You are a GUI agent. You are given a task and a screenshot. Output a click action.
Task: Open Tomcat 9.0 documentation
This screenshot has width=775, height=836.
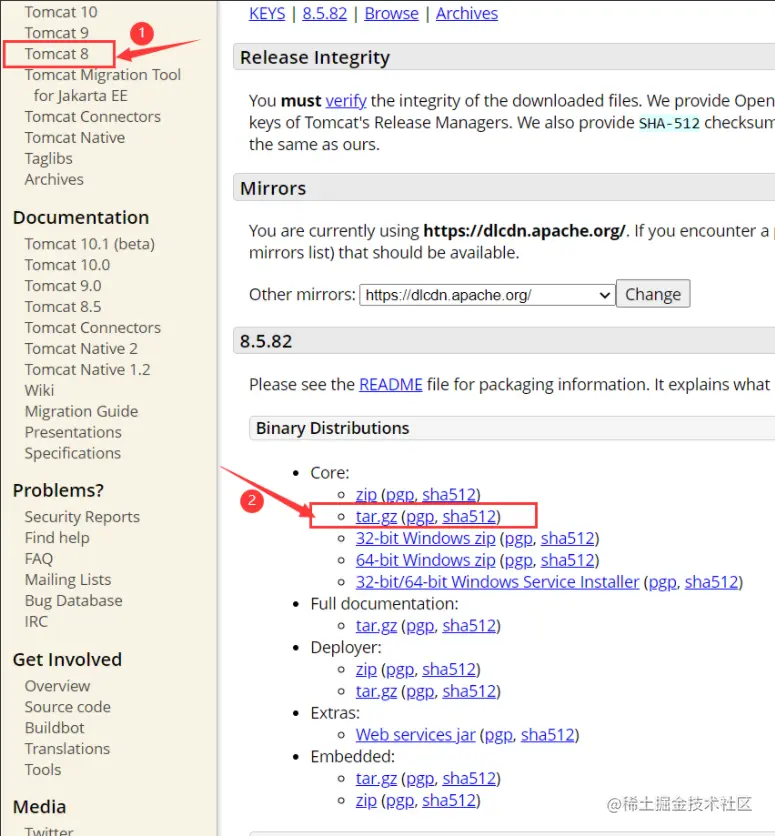pos(63,286)
